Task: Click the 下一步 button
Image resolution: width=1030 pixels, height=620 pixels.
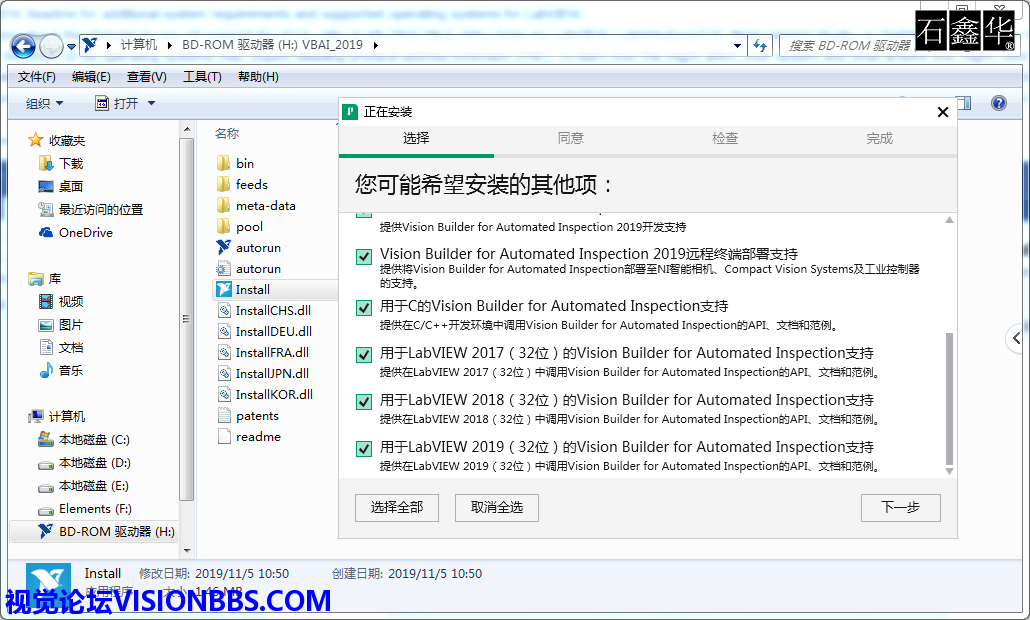Action: (901, 508)
